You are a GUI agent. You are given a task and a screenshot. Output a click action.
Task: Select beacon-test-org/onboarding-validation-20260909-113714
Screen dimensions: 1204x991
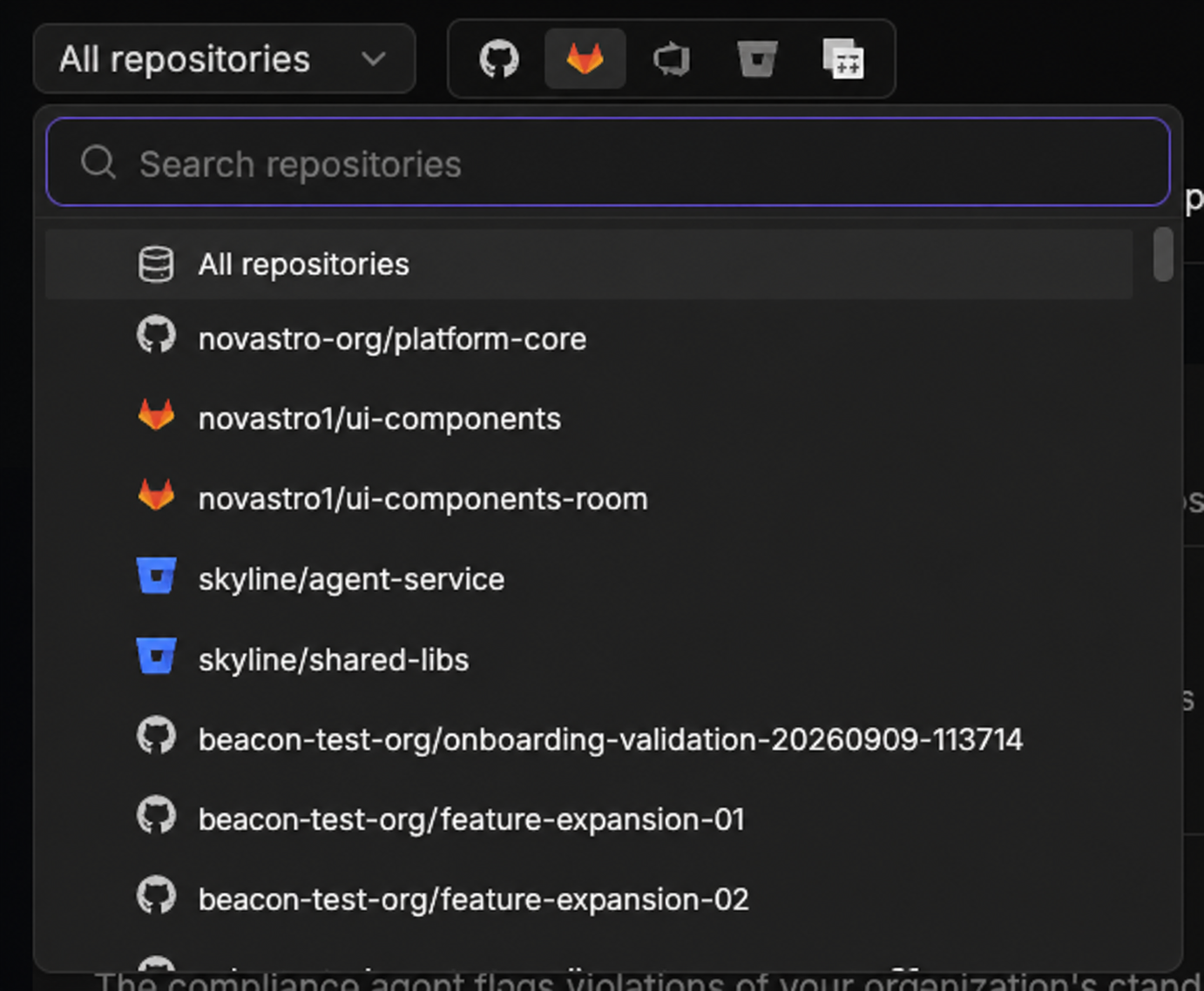coord(589,739)
